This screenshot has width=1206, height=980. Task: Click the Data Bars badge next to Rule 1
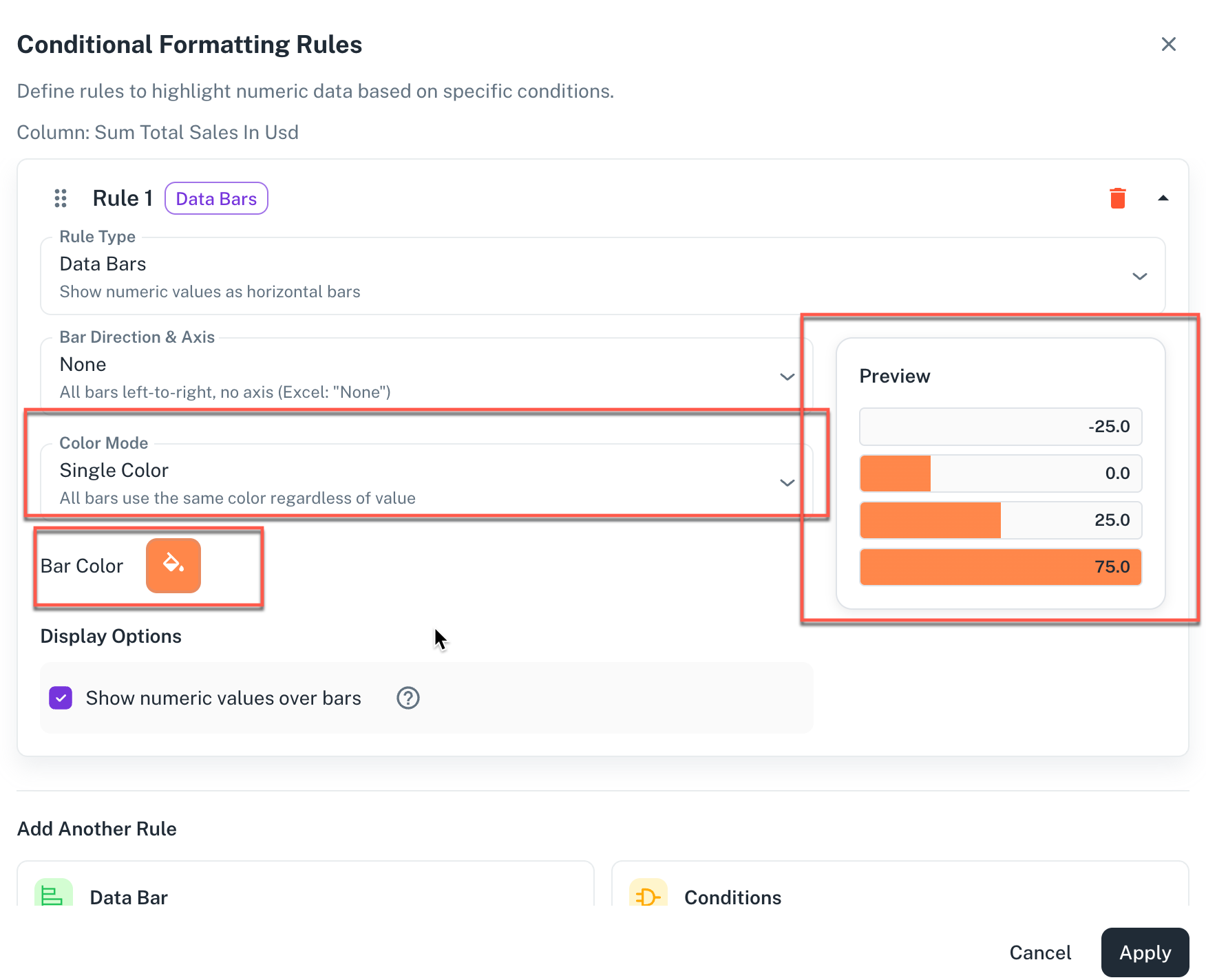pos(216,199)
